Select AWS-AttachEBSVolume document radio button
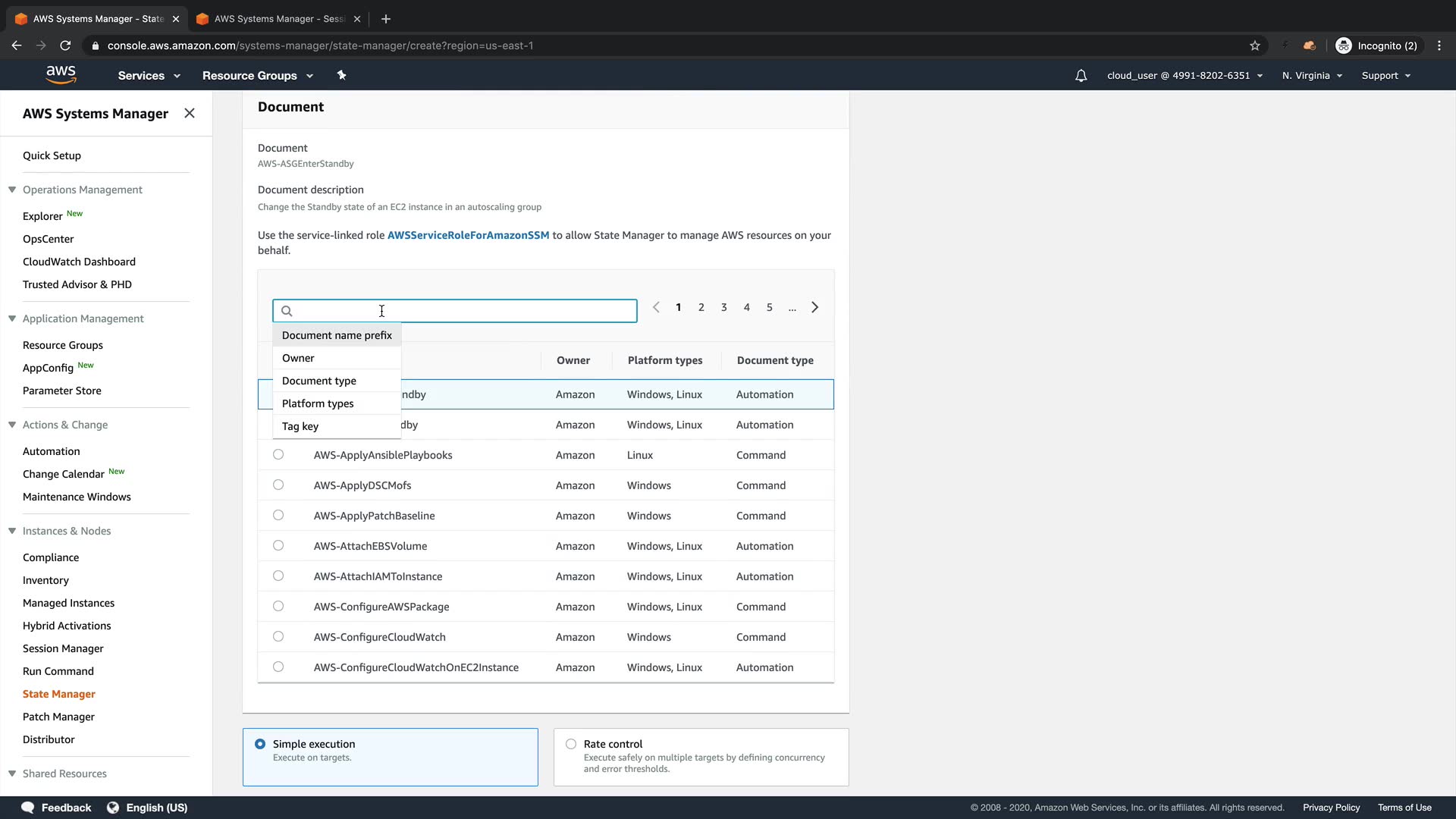Viewport: 1456px width, 819px height. [278, 546]
